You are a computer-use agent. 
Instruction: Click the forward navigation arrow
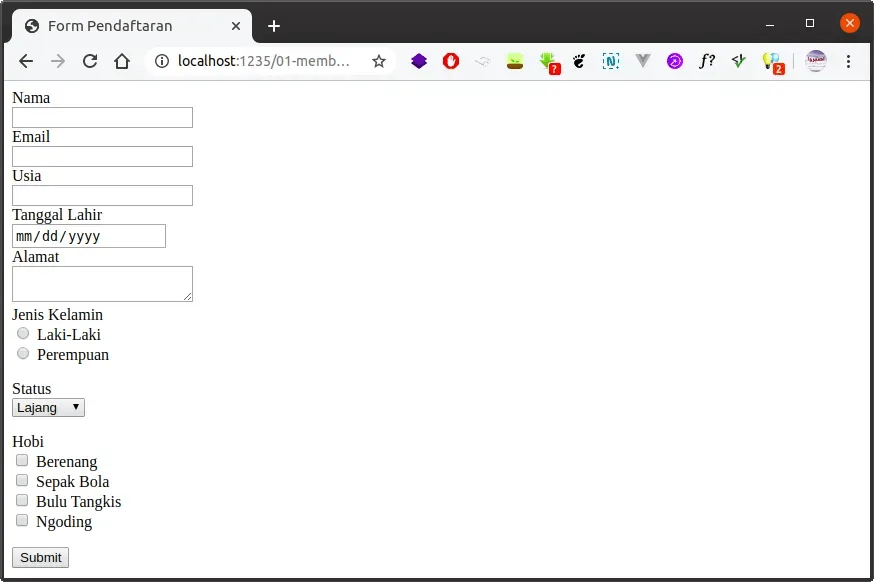pos(57,61)
